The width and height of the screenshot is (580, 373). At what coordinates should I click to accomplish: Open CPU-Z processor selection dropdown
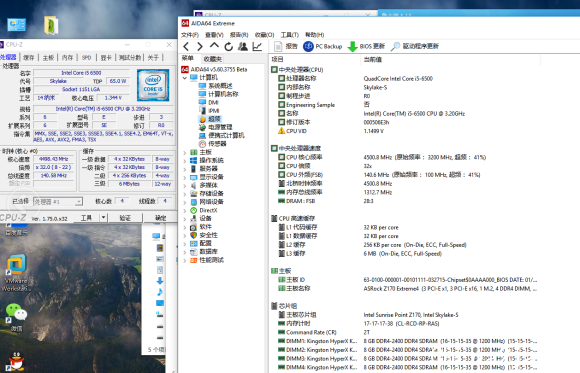[58, 202]
